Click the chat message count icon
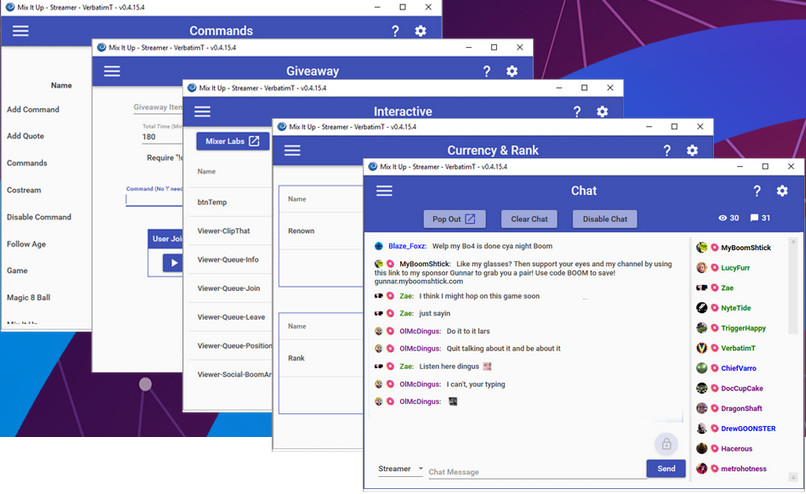 pos(754,218)
